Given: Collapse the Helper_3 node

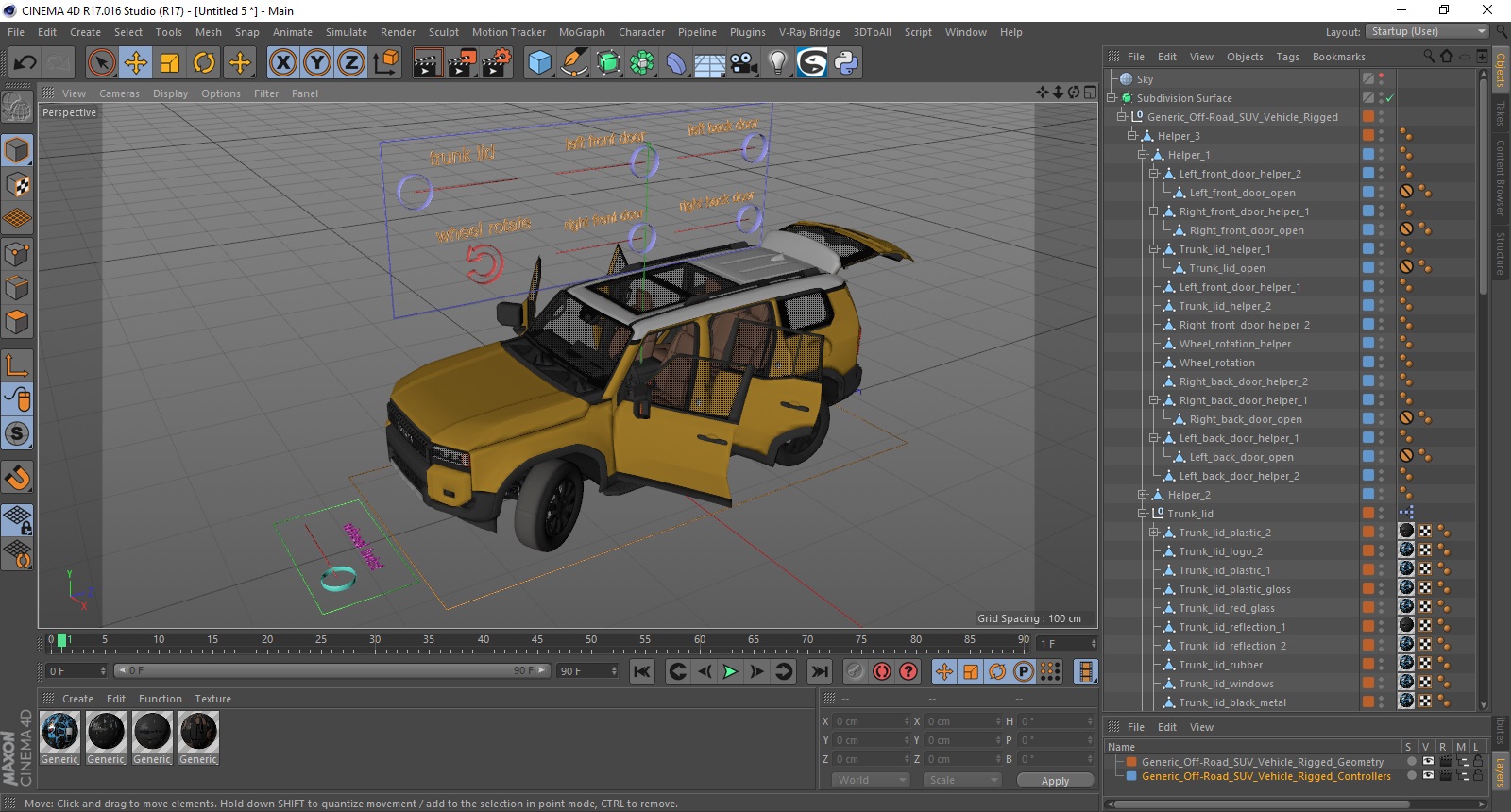Looking at the screenshot, I should tap(1131, 136).
